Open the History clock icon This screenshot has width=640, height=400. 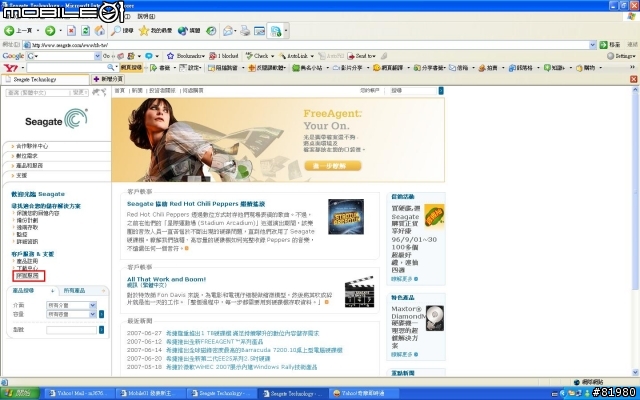[x=211, y=31]
